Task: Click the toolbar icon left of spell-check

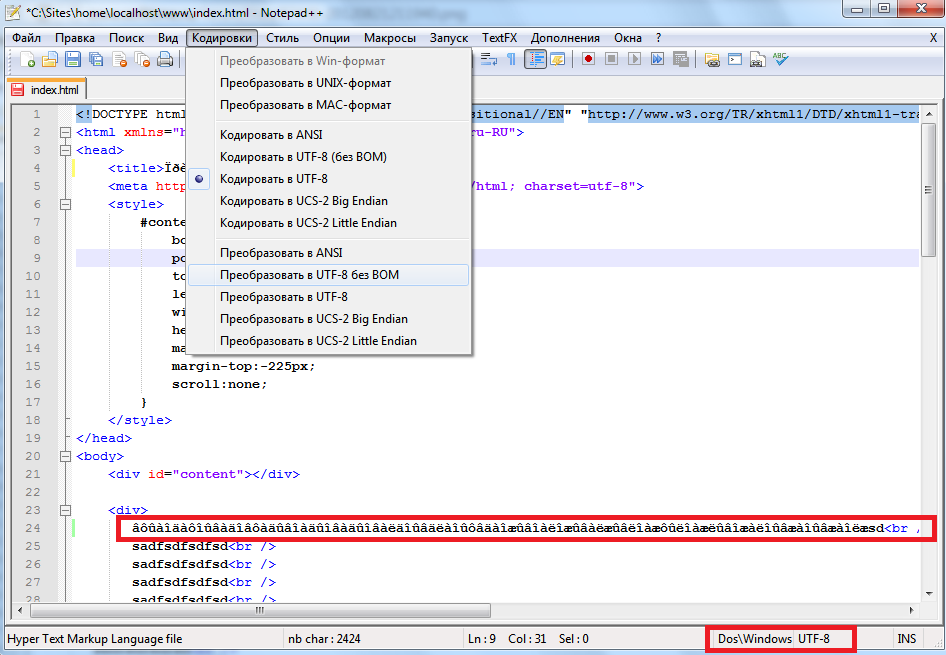Action: 757,59
